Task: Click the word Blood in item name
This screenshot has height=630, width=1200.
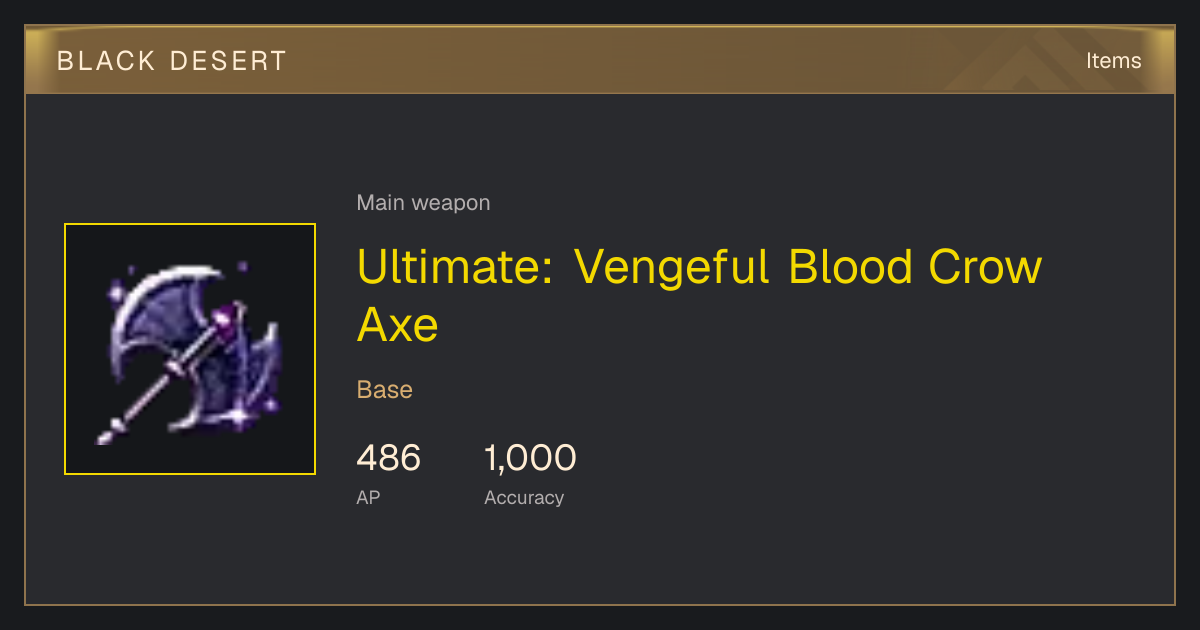Action: pos(850,268)
